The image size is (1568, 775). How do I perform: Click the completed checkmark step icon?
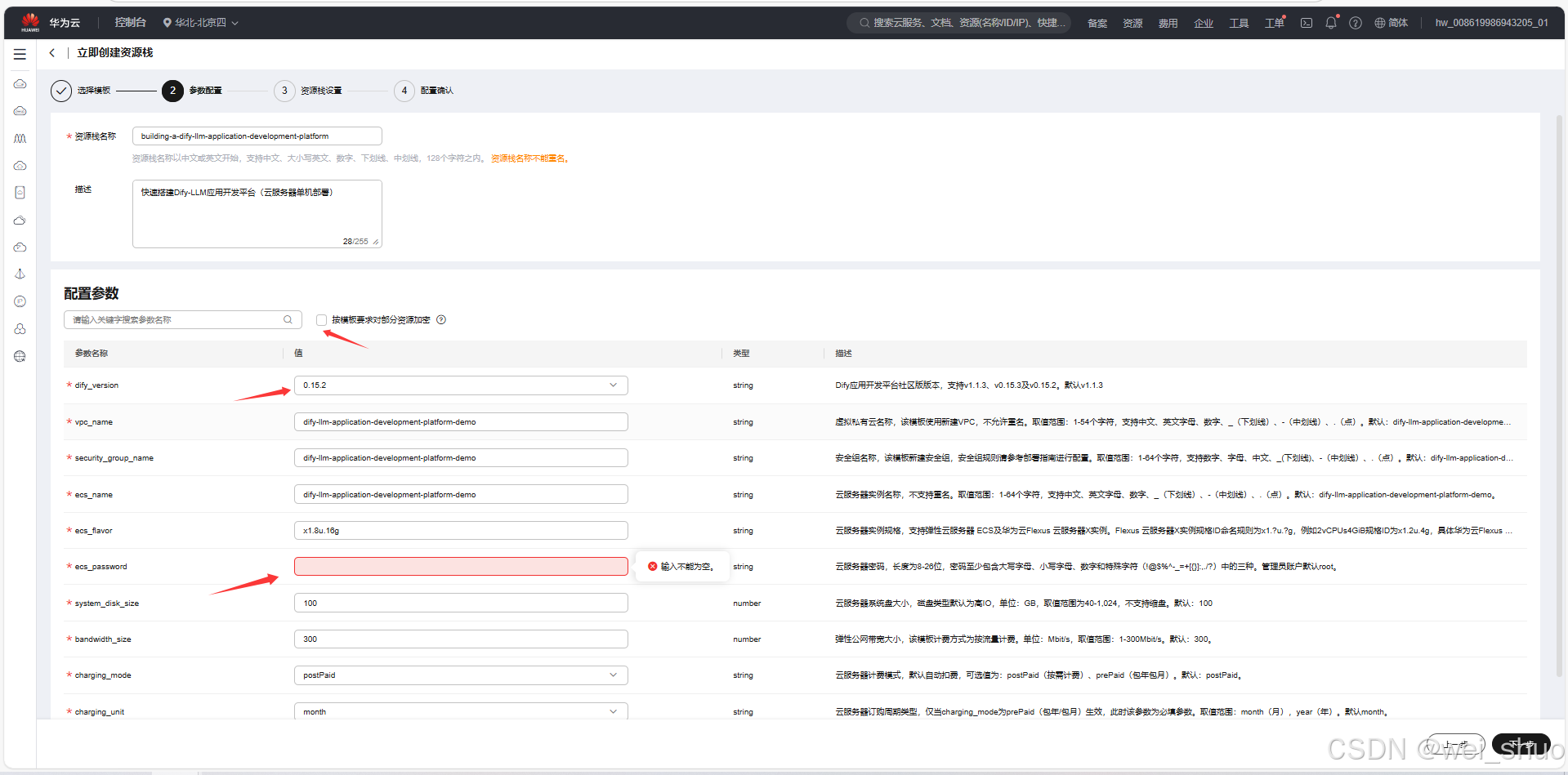61,91
